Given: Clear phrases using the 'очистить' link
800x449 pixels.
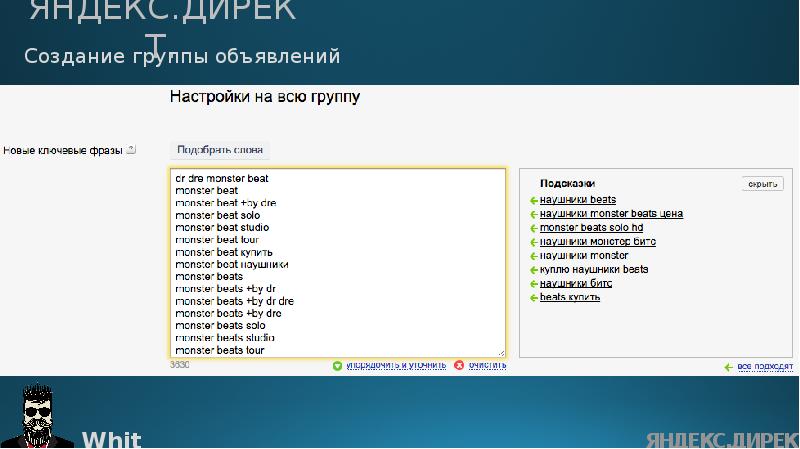Looking at the screenshot, I should tap(487, 366).
